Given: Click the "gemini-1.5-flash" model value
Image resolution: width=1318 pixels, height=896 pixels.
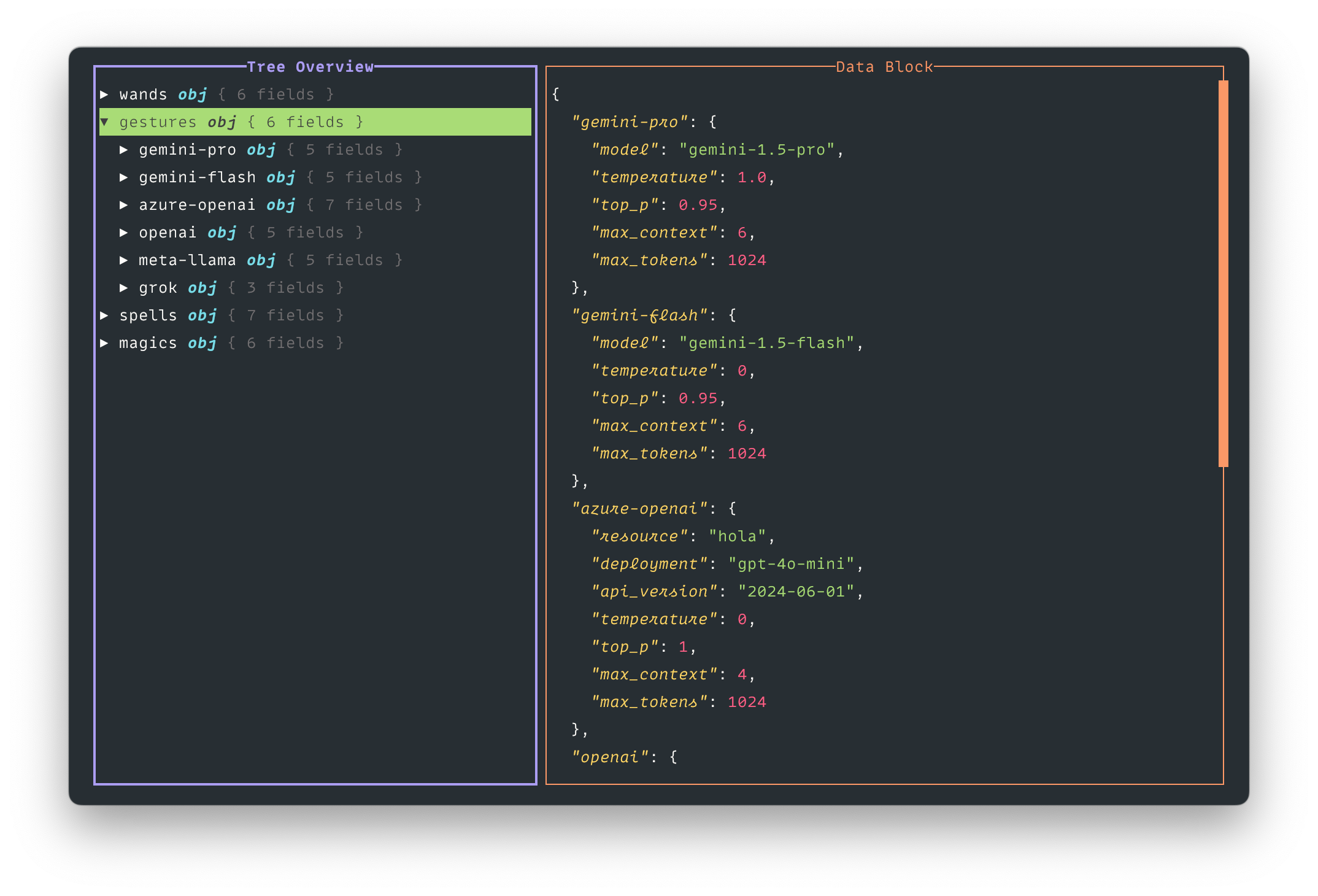Looking at the screenshot, I should [x=767, y=343].
